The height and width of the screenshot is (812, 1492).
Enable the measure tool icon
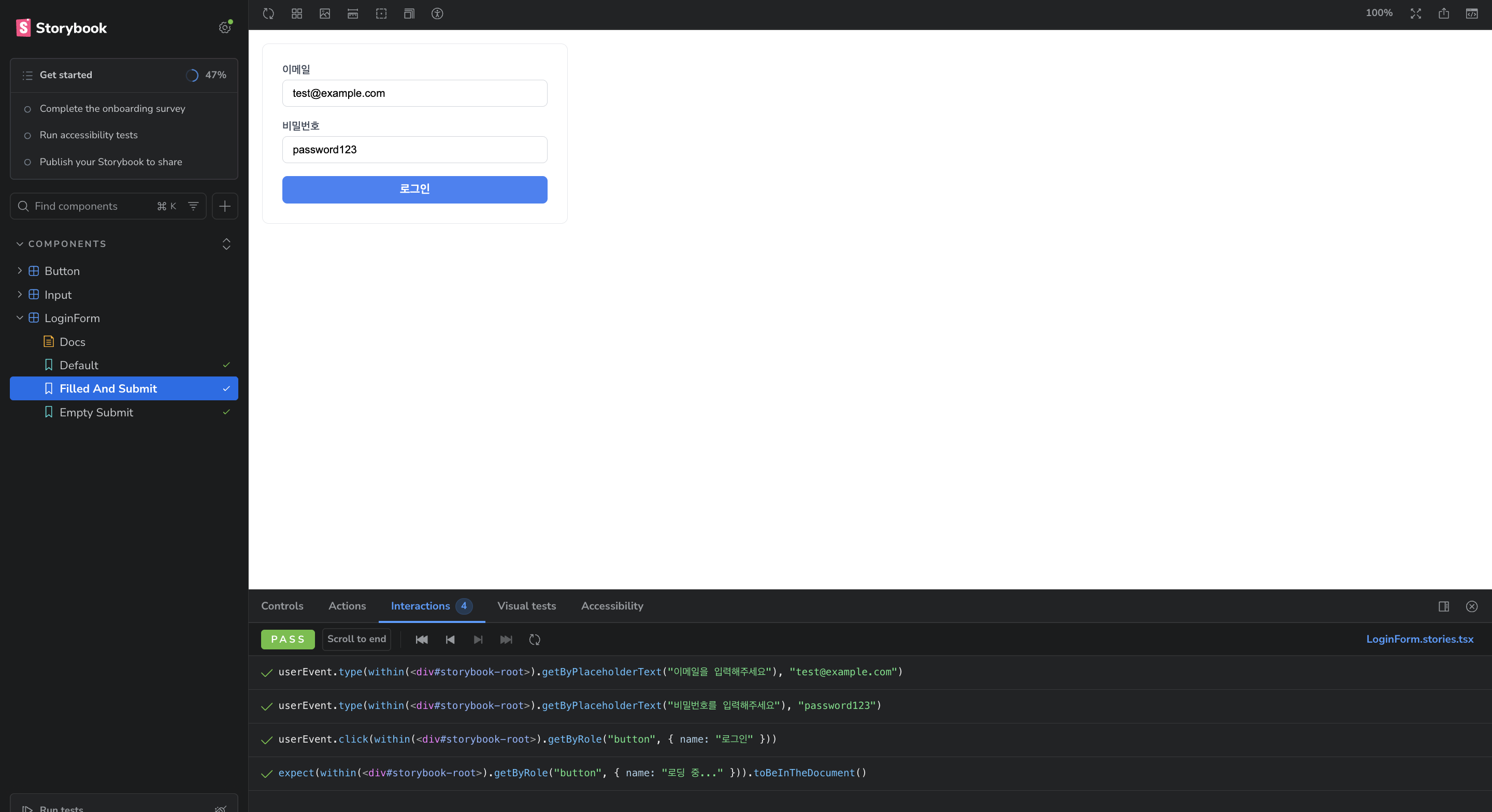pyautogui.click(x=353, y=13)
